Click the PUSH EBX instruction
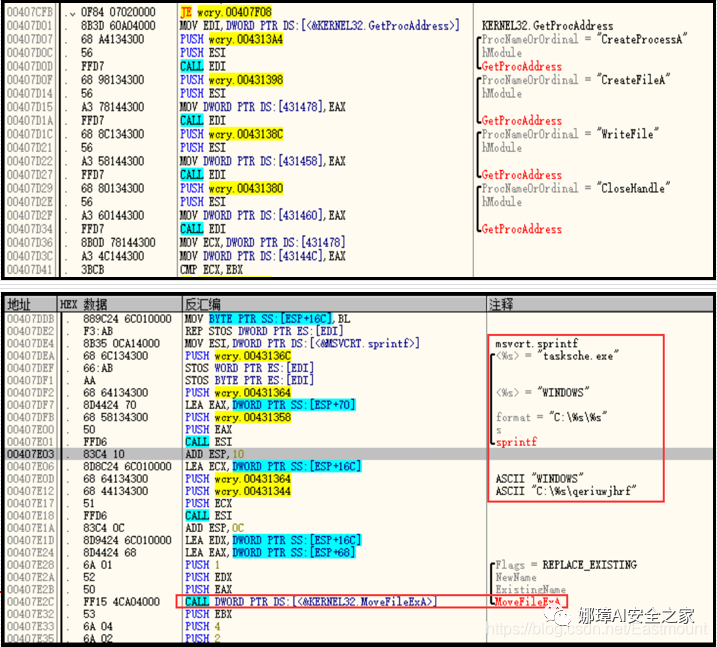This screenshot has width=717, height=647. (209, 614)
